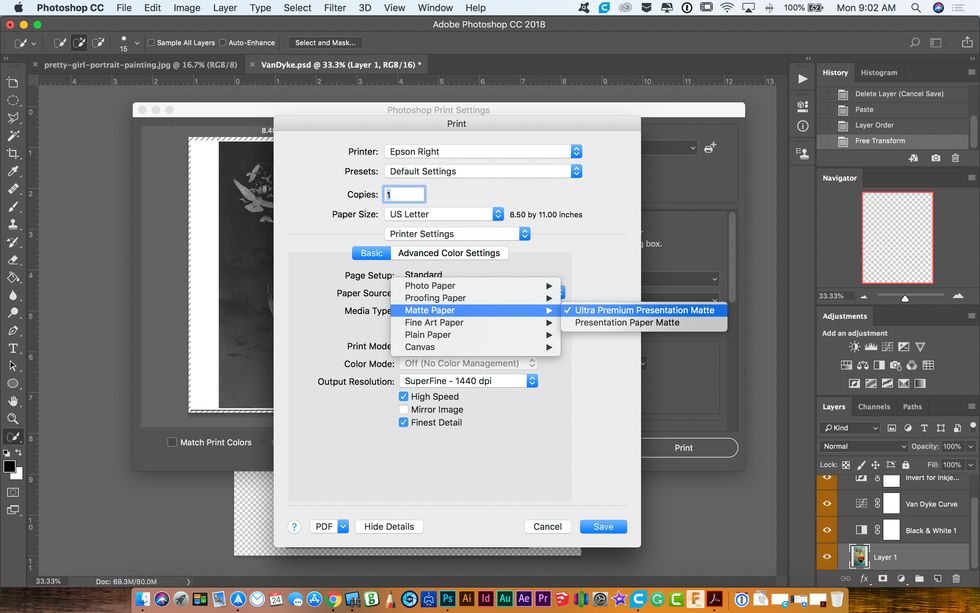
Task: Enable the Mirror Image checkbox
Action: coord(403,409)
